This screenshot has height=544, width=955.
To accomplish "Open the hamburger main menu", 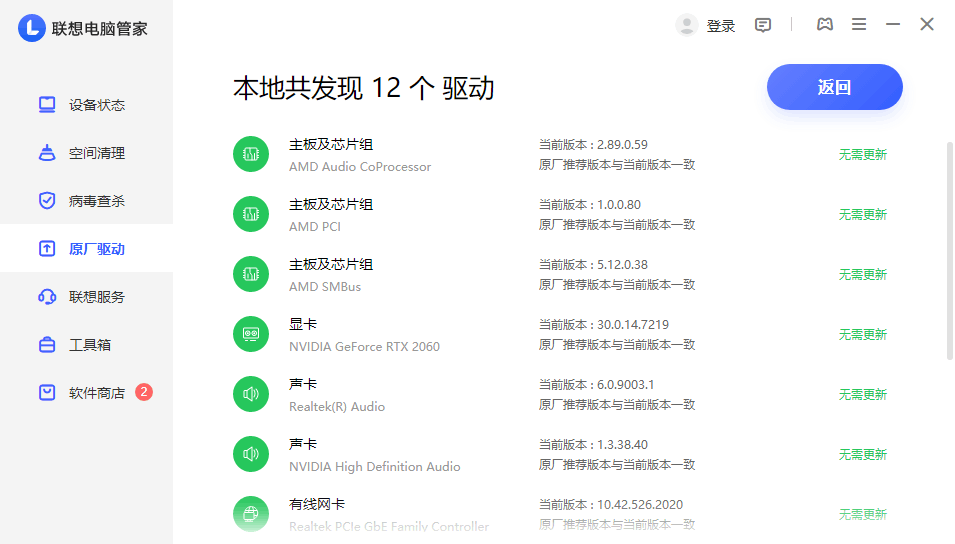I will [859, 24].
